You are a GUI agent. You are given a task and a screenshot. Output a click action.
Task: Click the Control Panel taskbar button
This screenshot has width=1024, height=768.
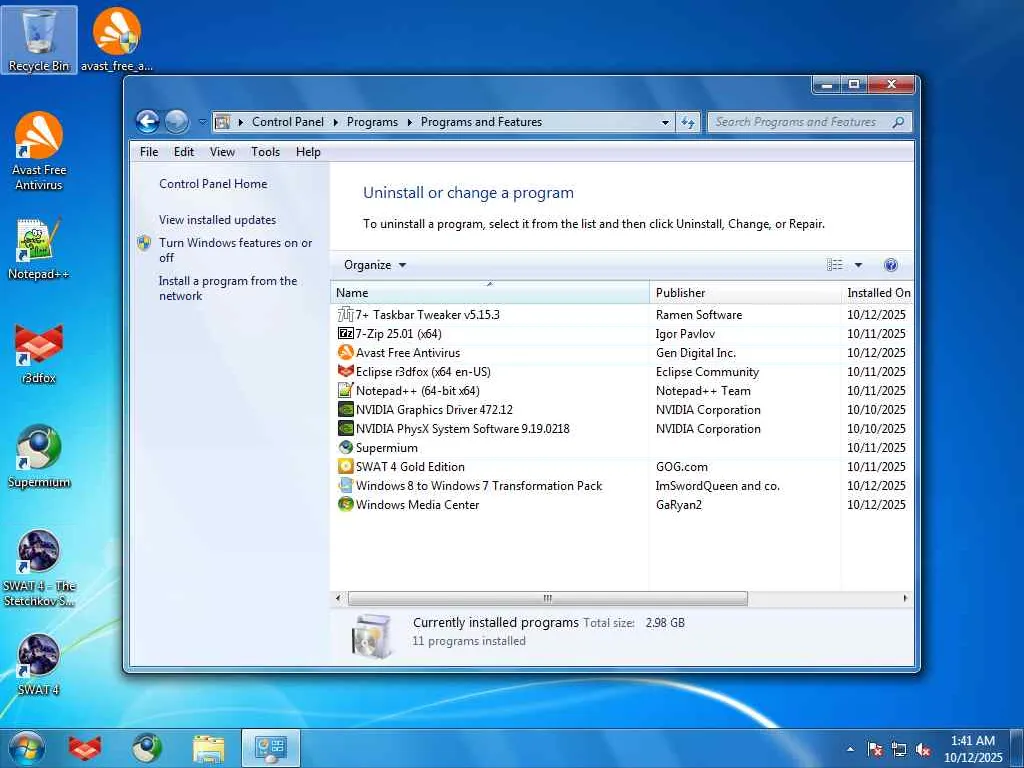coord(271,748)
